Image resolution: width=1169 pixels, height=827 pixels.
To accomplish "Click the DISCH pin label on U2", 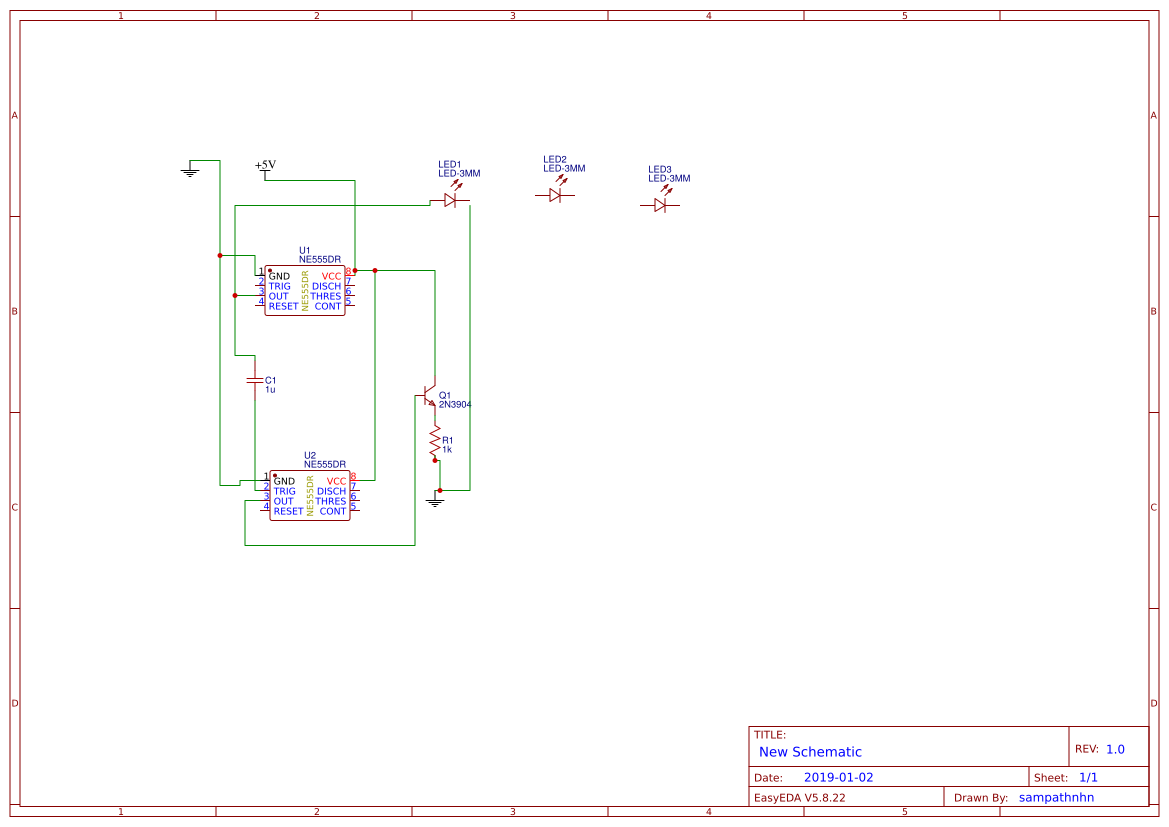I will click(x=332, y=491).
